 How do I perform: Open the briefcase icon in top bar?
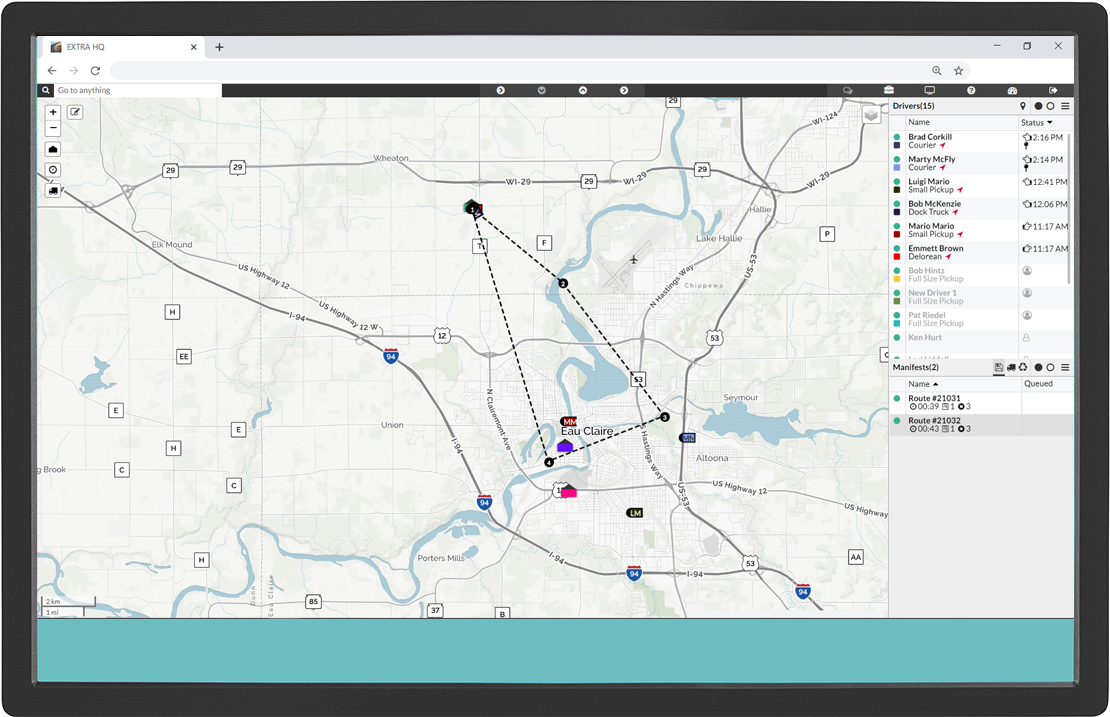(x=888, y=91)
